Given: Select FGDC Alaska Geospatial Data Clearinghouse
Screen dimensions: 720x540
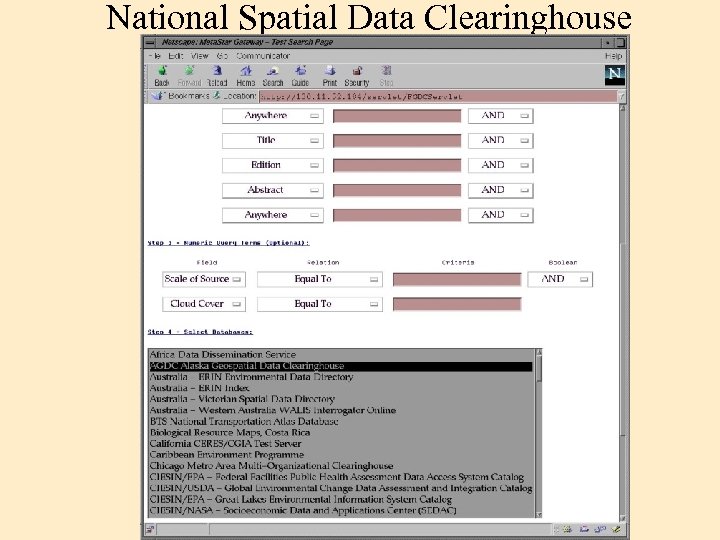Looking at the screenshot, I should [341, 366].
